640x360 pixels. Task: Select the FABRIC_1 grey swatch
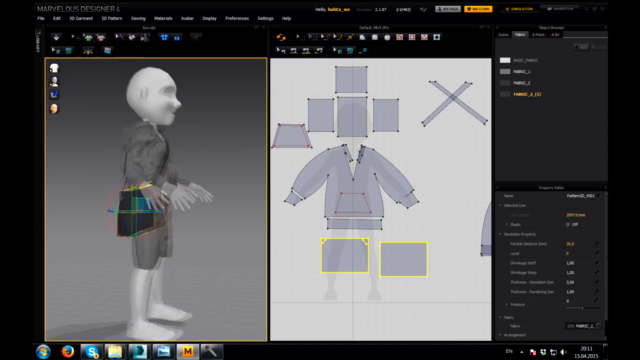tap(505, 71)
